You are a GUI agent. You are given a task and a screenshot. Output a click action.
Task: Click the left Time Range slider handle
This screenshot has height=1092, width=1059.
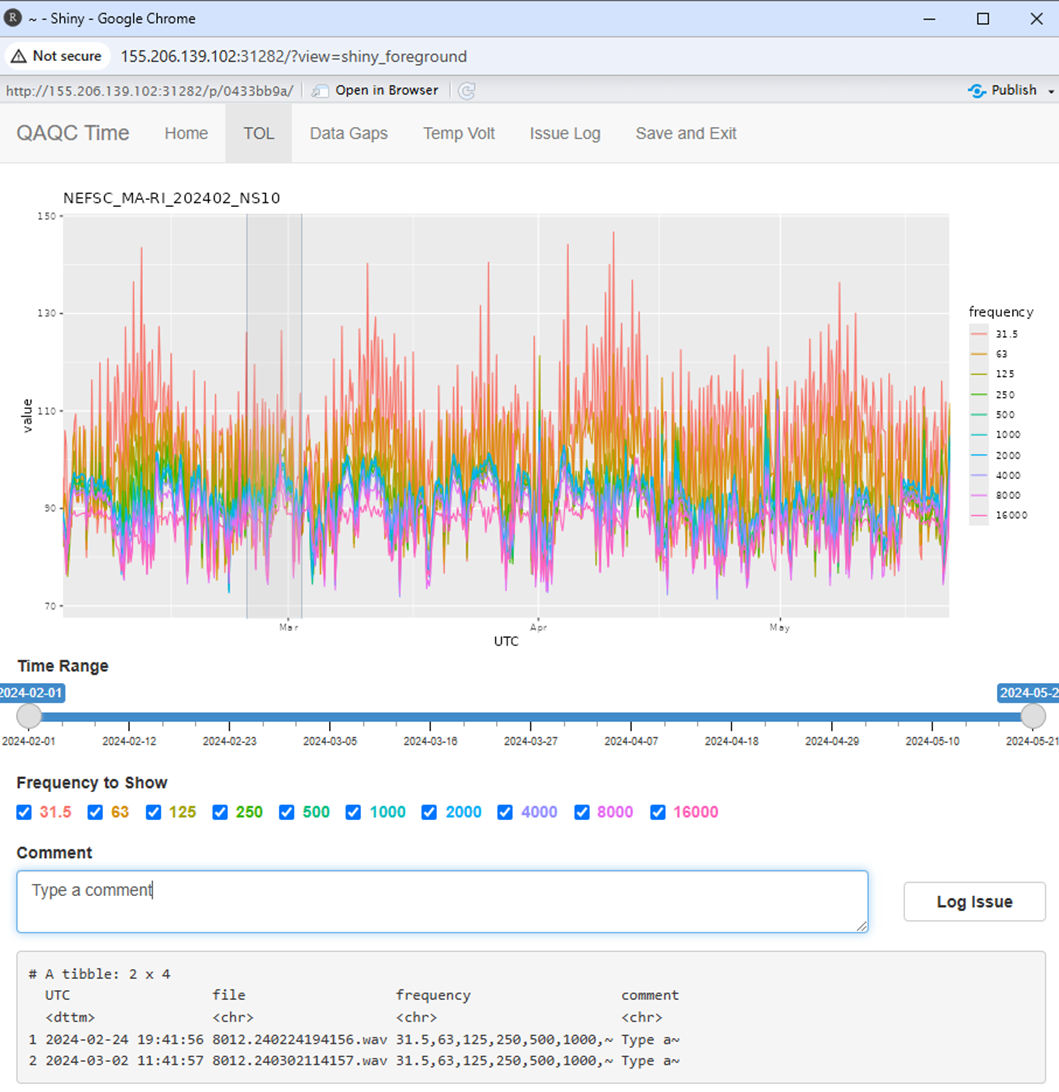tap(30, 716)
